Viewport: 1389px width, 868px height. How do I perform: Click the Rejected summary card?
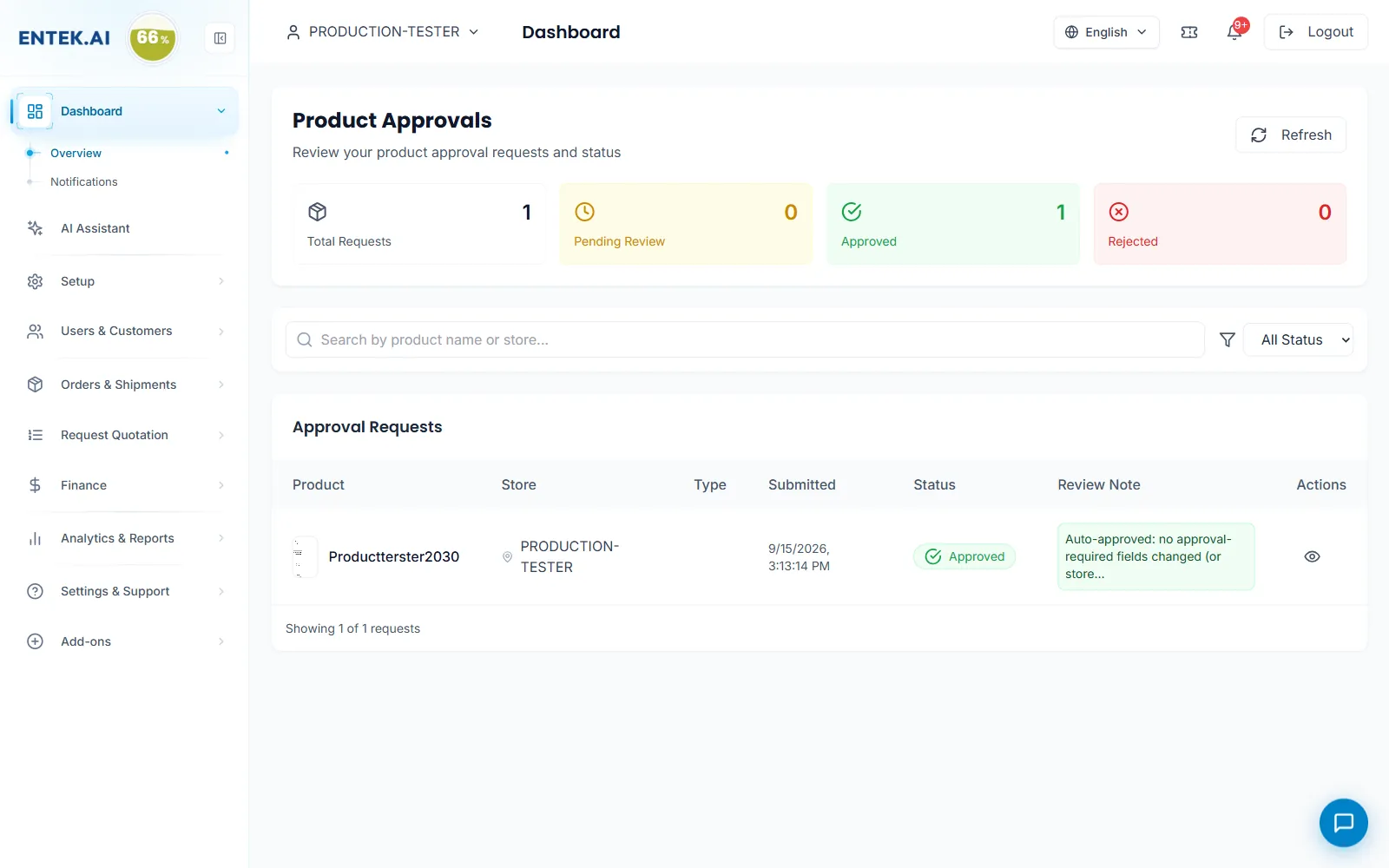click(1220, 224)
